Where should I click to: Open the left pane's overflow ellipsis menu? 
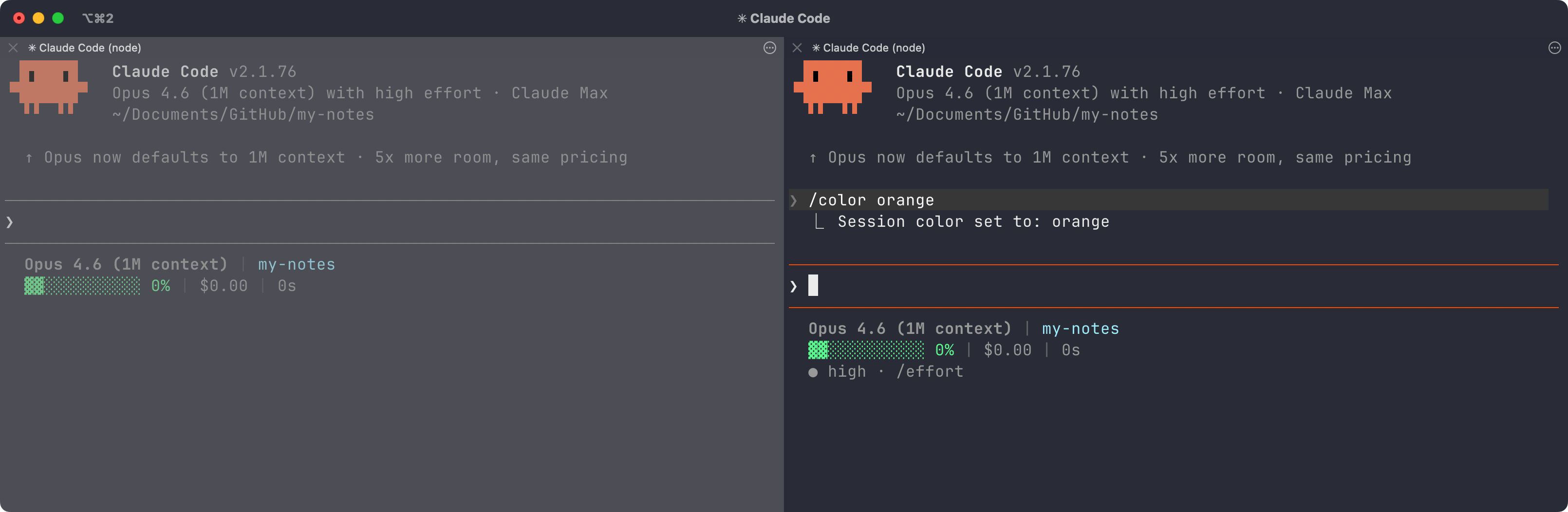pyautogui.click(x=769, y=47)
